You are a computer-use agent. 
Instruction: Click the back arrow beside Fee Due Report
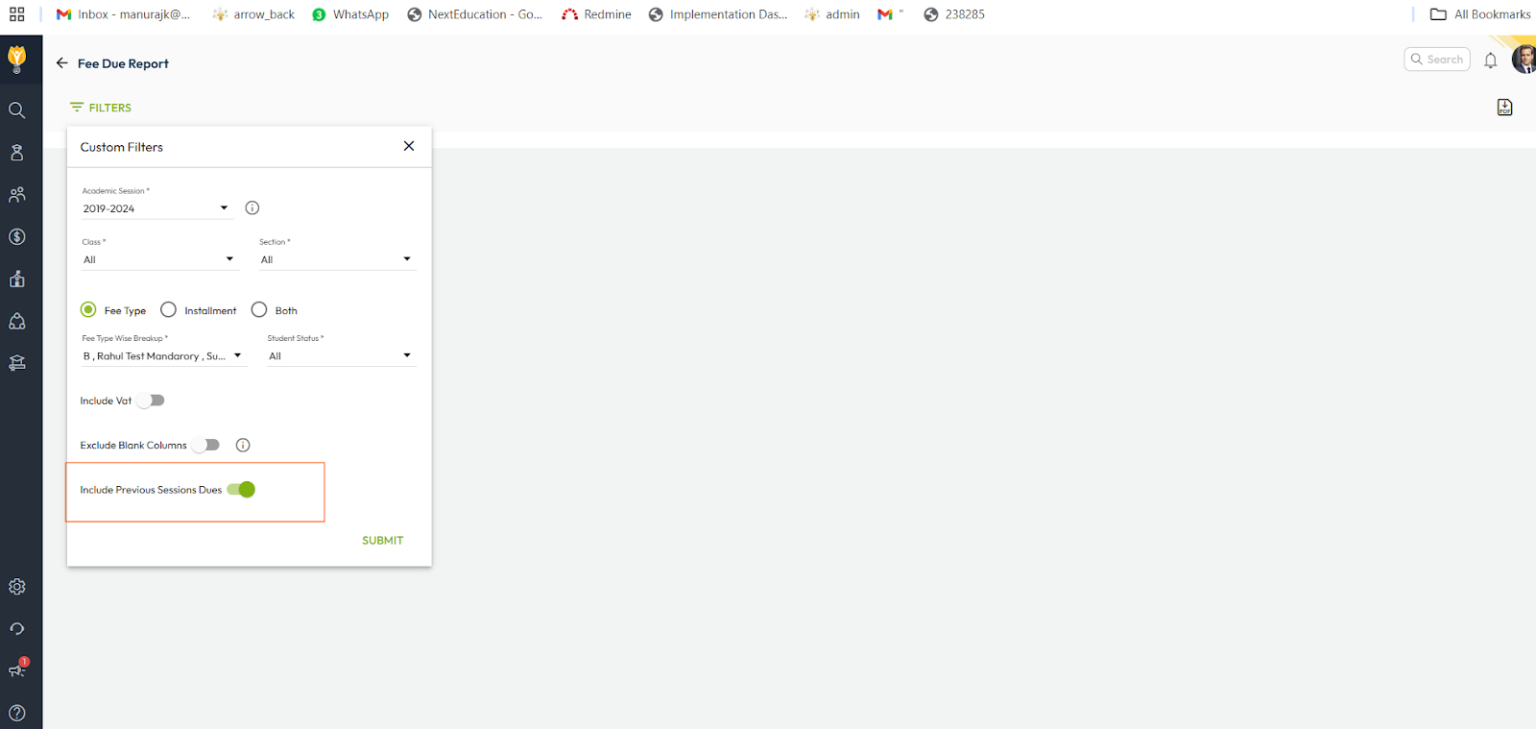click(x=62, y=63)
